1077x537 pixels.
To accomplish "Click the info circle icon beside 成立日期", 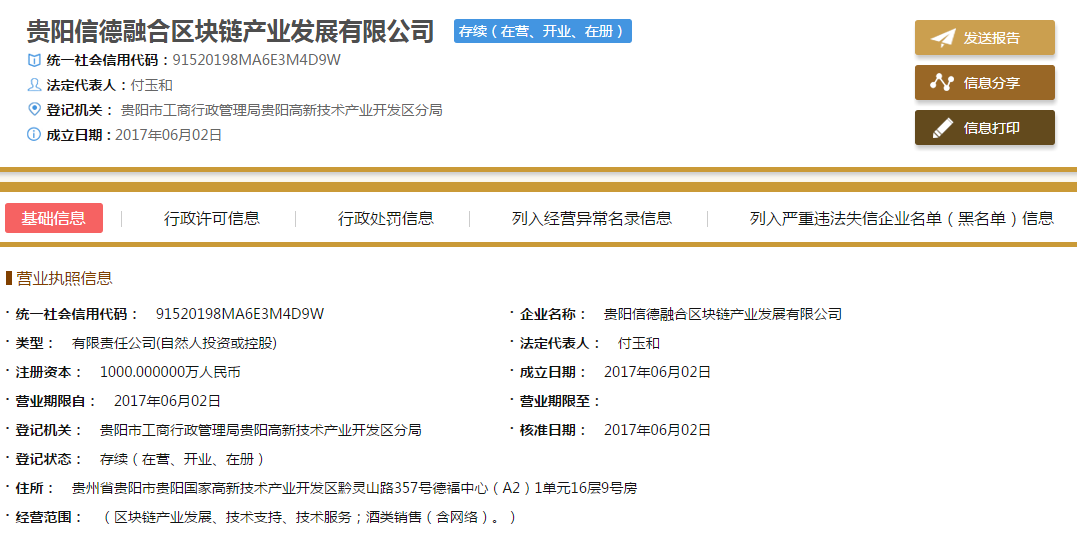I will coord(34,135).
